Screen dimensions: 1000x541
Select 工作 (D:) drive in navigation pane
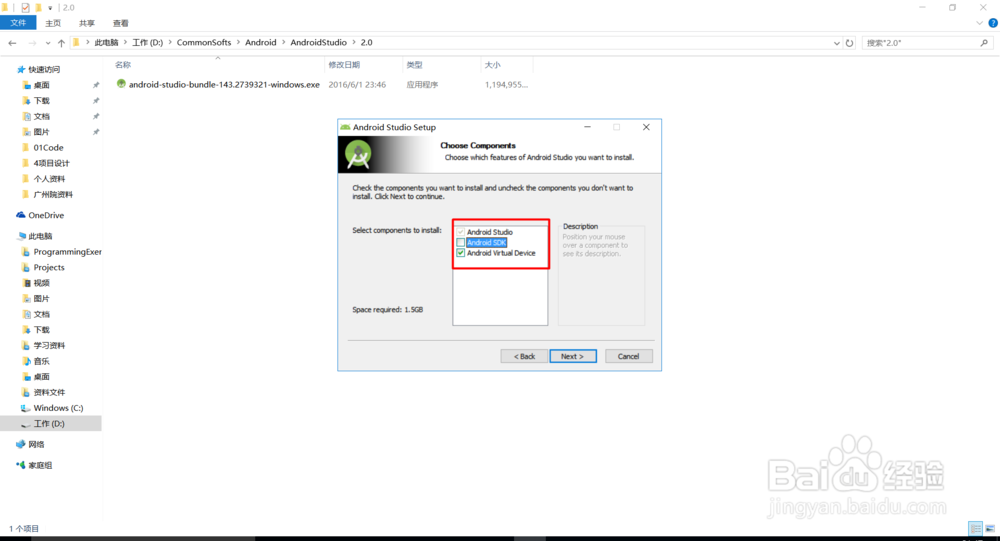(x=49, y=424)
